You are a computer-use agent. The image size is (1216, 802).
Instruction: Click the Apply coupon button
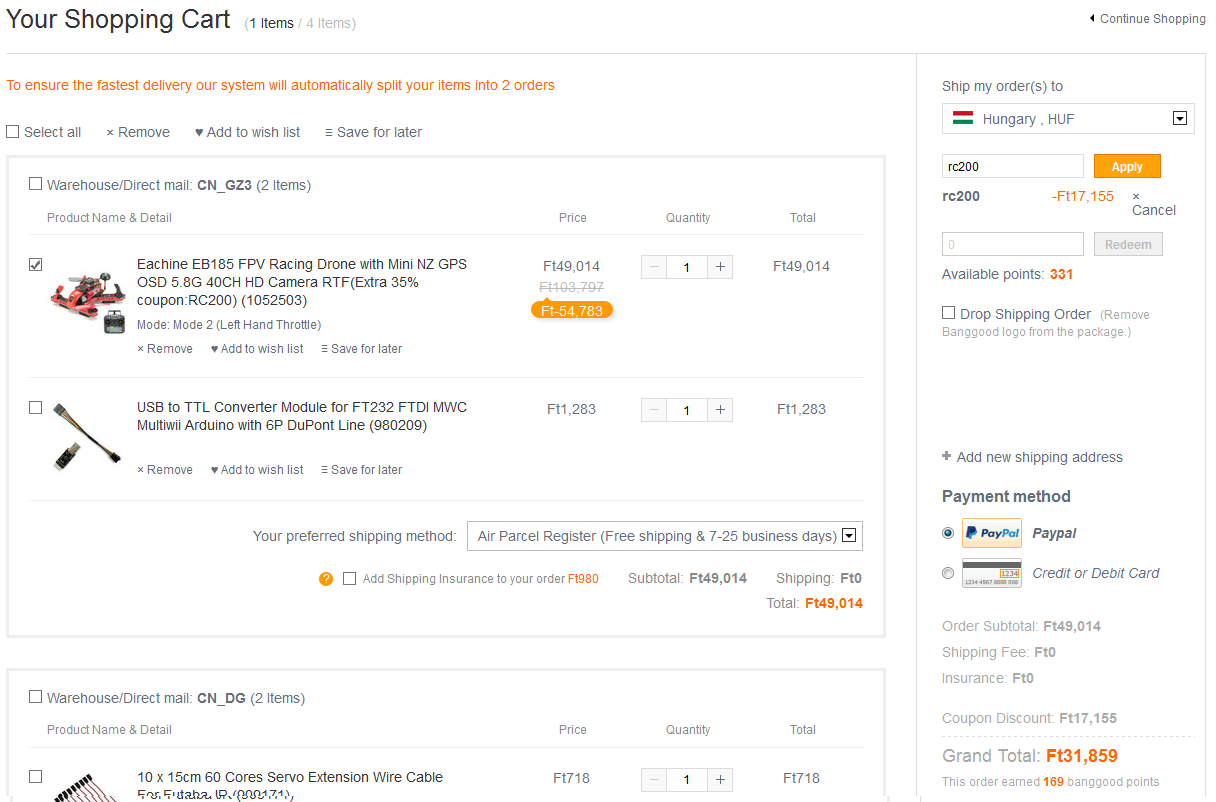[1126, 167]
